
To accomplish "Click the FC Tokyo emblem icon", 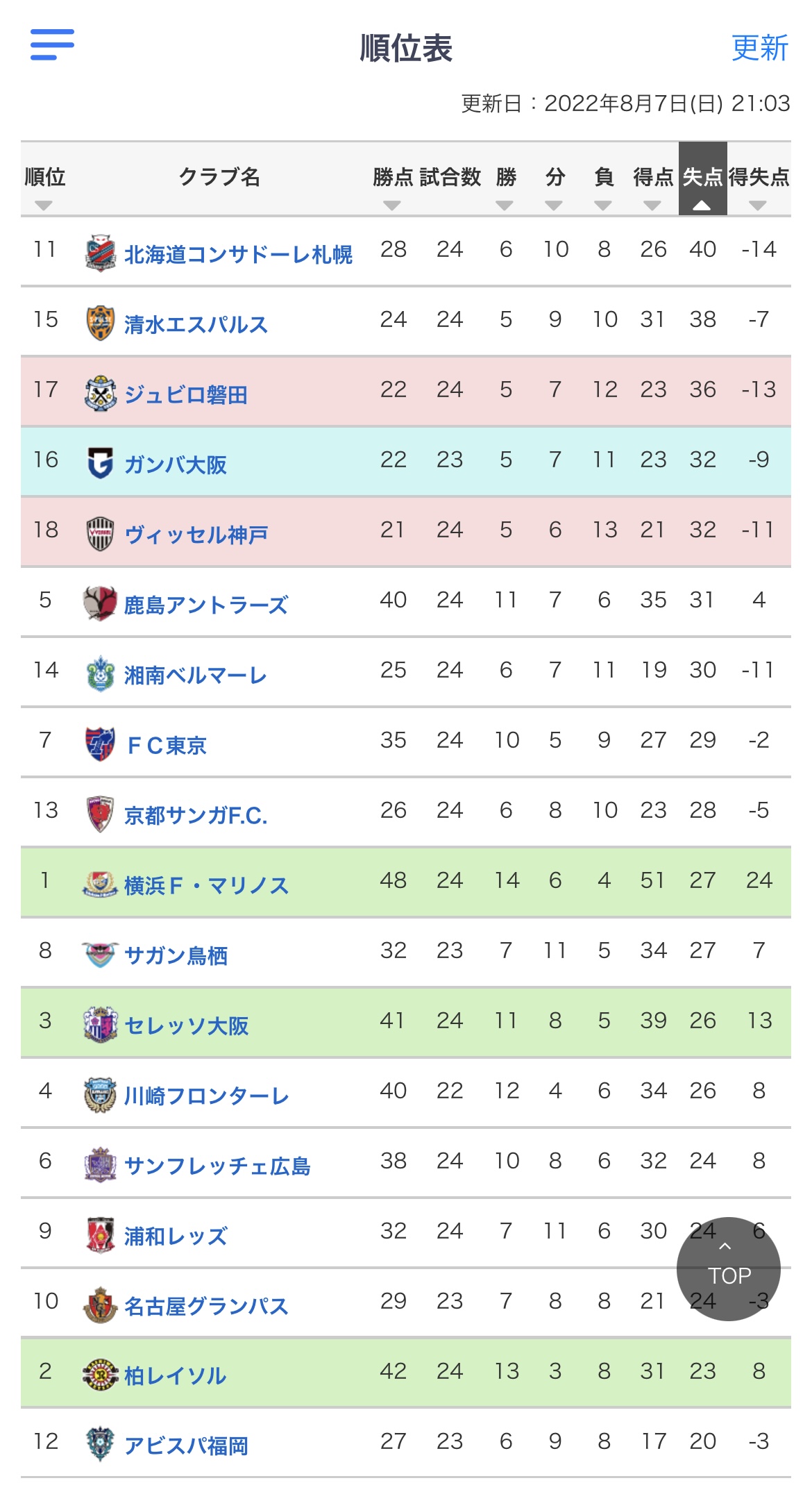I will coord(100,744).
